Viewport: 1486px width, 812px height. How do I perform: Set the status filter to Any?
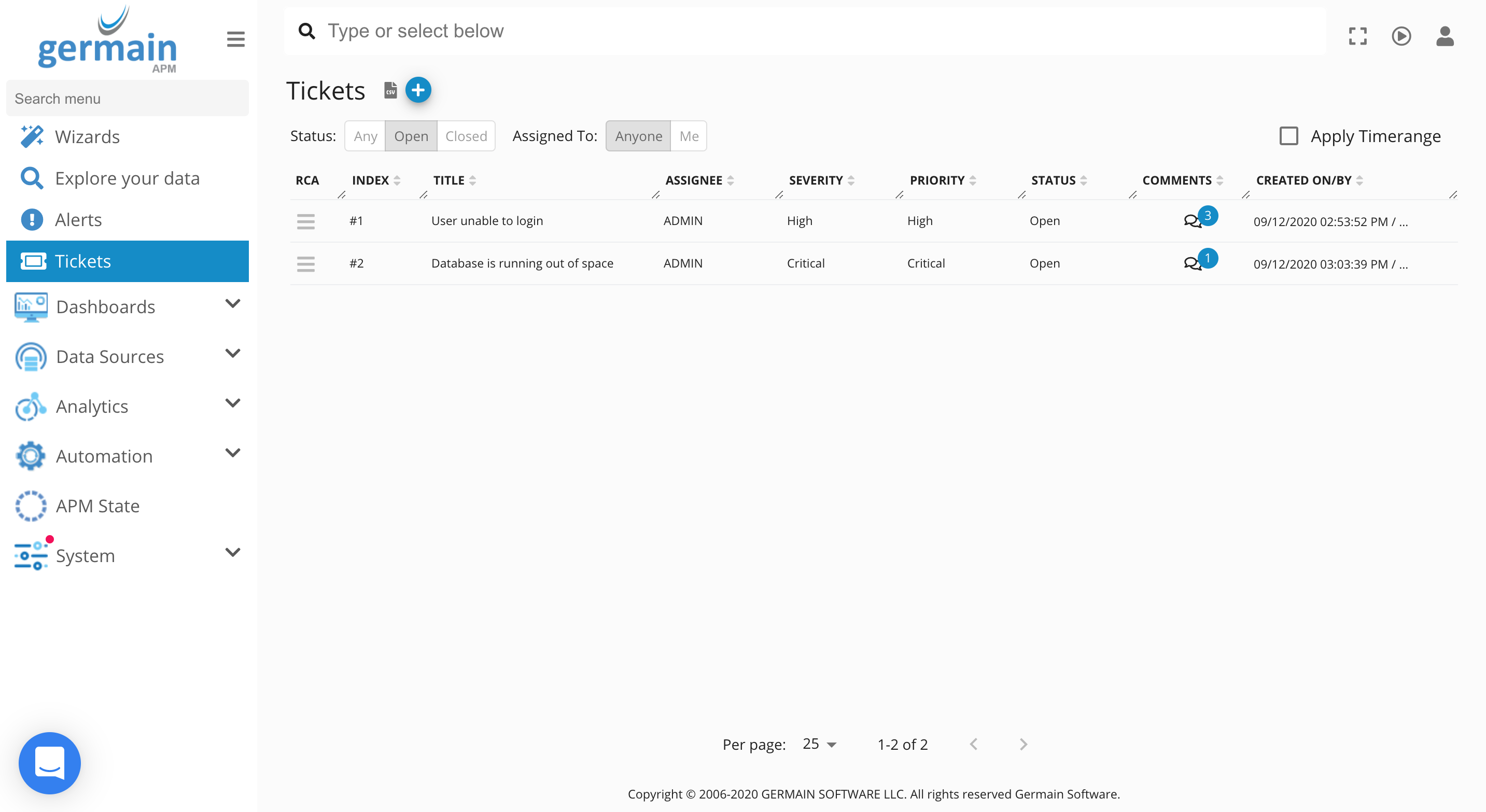coord(365,136)
